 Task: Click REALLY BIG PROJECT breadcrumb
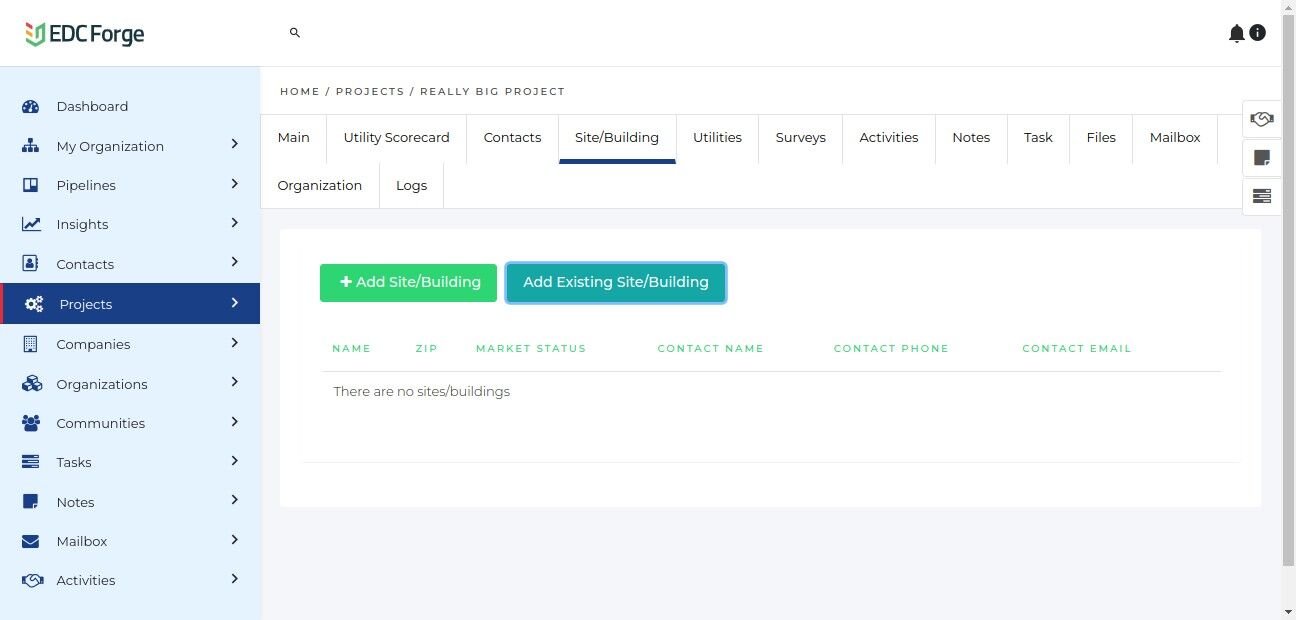click(492, 91)
